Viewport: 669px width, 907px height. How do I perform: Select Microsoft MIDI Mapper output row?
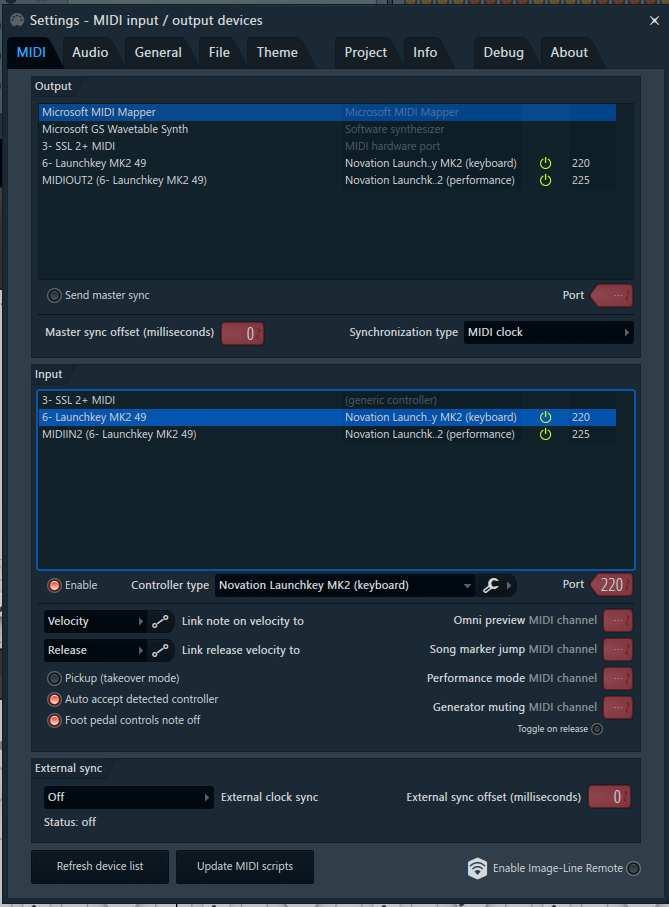pos(327,112)
